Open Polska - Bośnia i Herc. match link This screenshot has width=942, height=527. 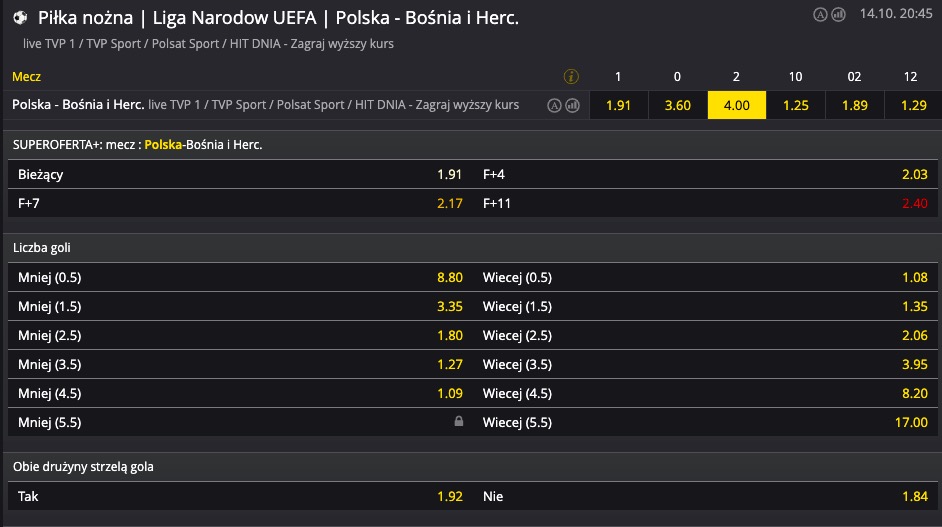[78, 105]
